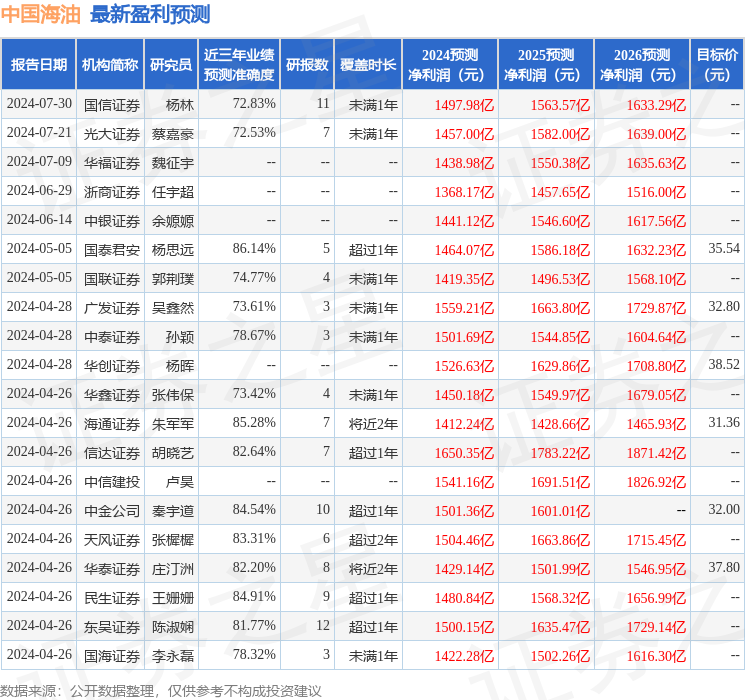
Task: Click report count 12 in 东吴证券 row
Action: click(x=323, y=625)
